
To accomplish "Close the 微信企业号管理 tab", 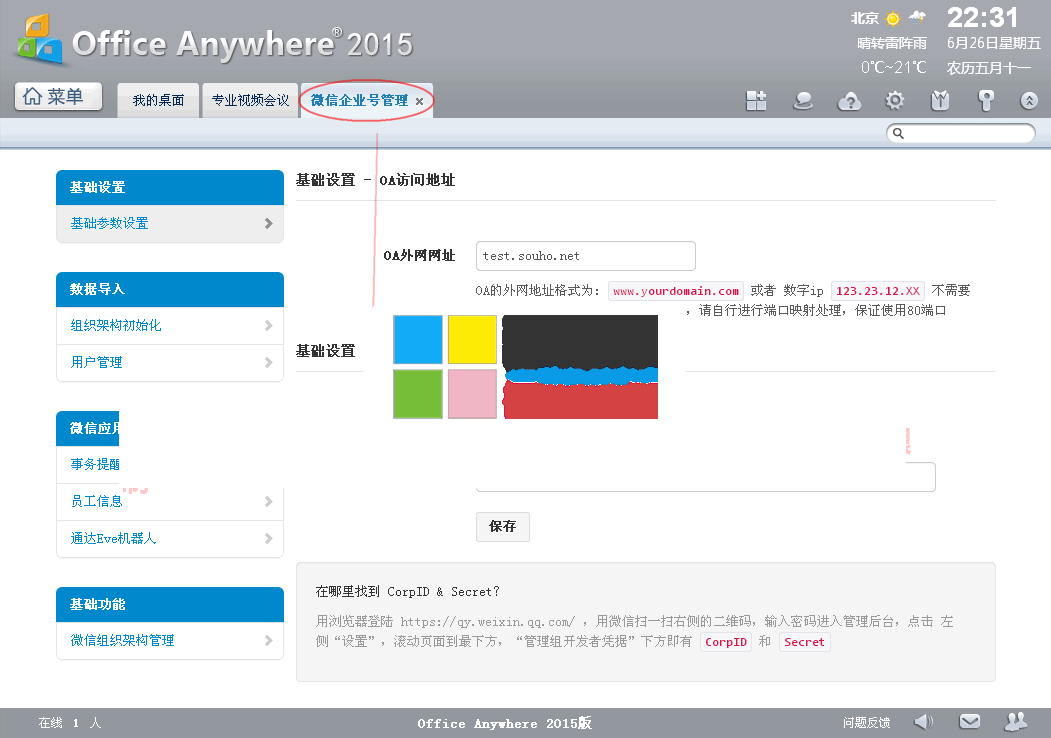I will tap(419, 101).
